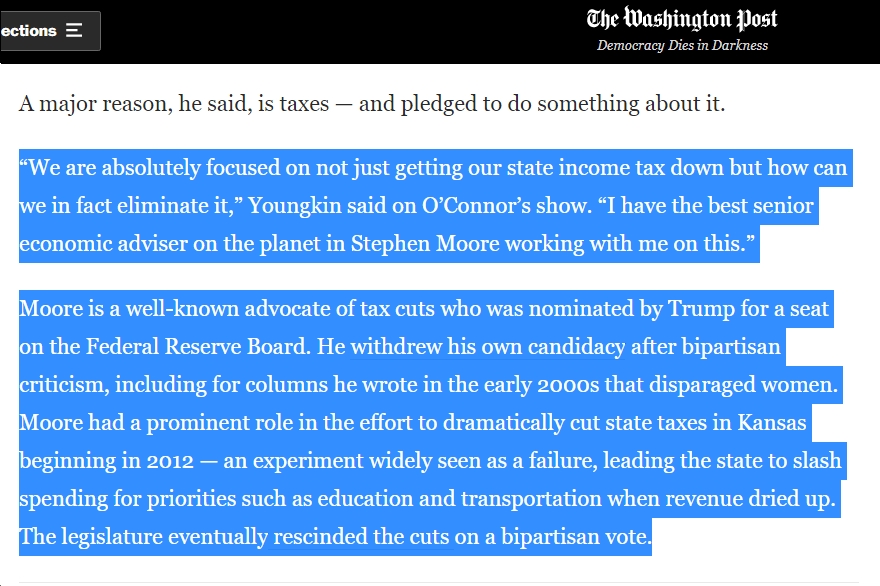Open the 'rescinded the cuts' link

coord(361,537)
